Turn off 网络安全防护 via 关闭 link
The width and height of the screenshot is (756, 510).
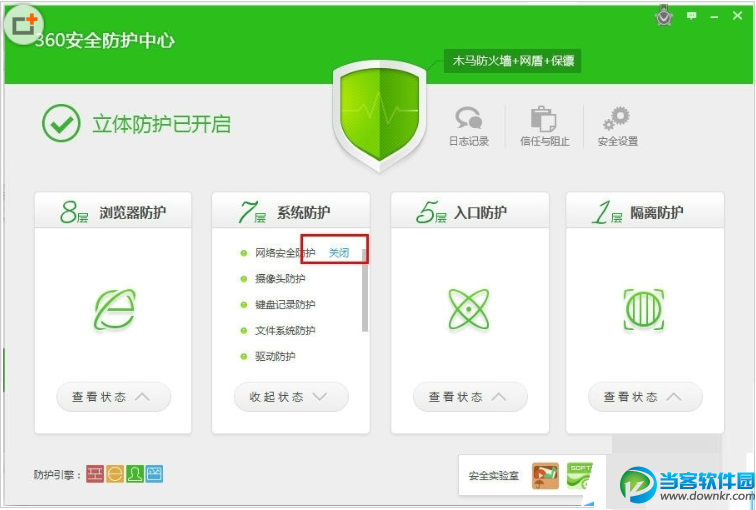click(338, 253)
